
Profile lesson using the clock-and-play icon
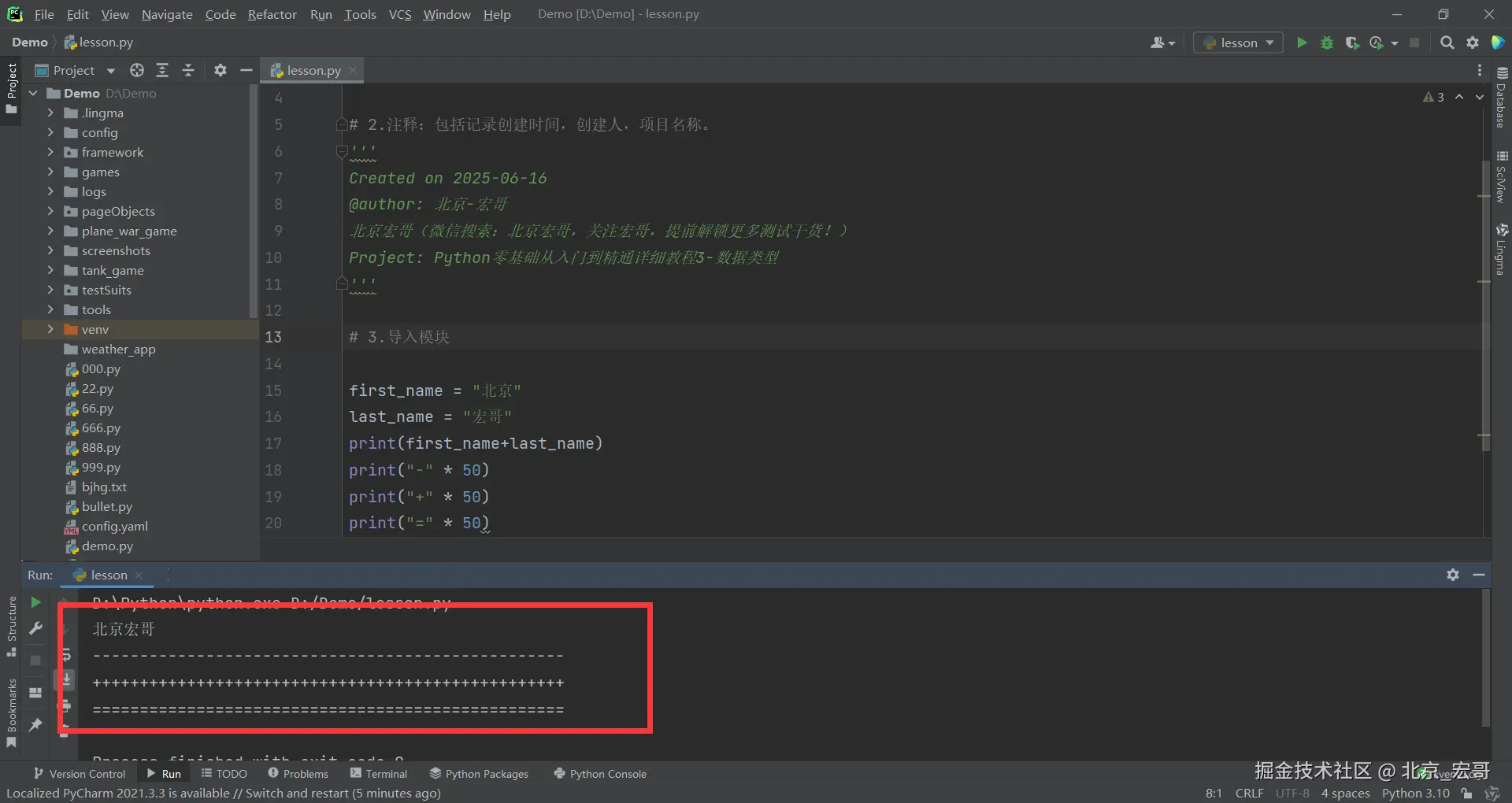coord(1377,43)
